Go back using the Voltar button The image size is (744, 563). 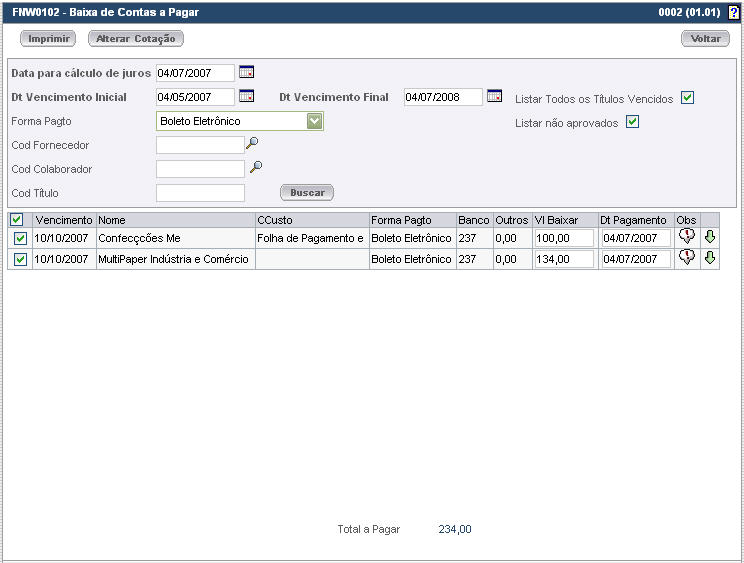706,39
